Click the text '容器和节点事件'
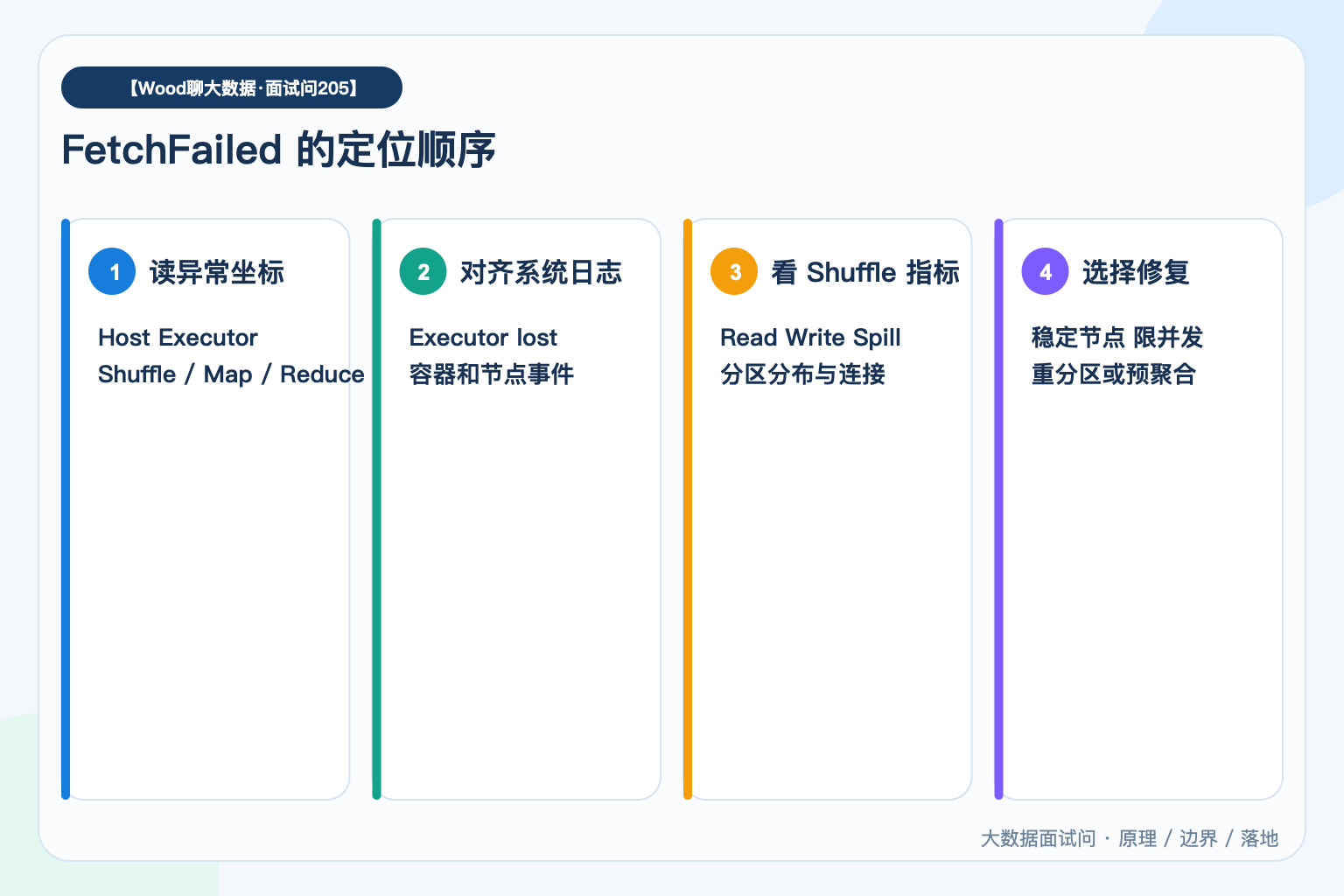 pos(492,374)
